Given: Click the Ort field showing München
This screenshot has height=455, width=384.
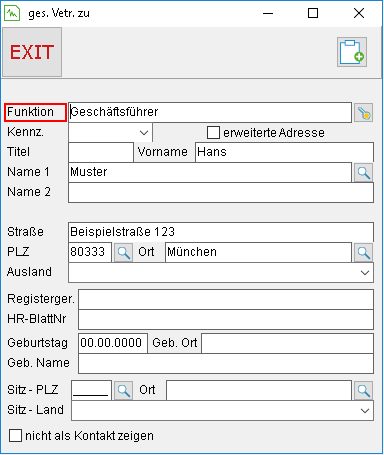Looking at the screenshot, I should [x=258, y=252].
